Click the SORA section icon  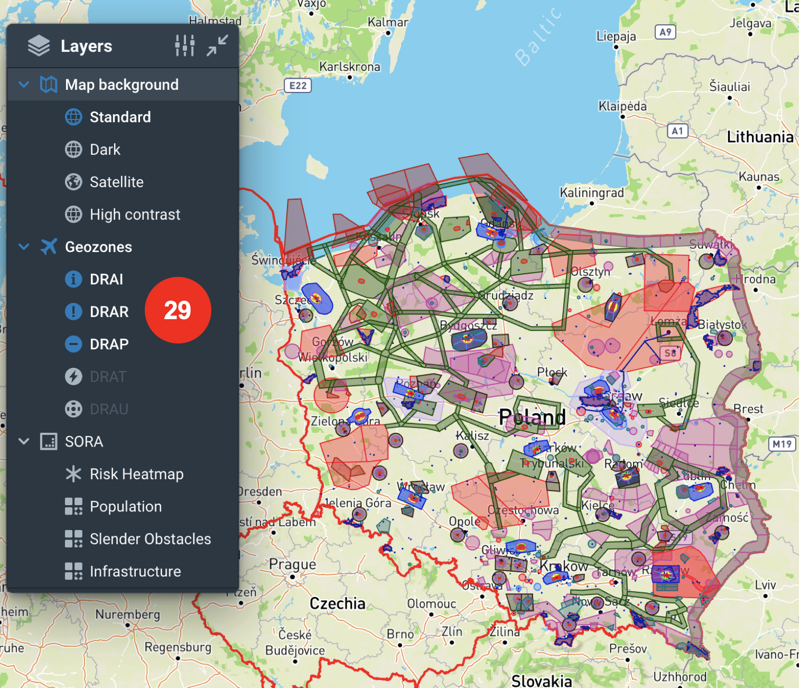pos(48,441)
